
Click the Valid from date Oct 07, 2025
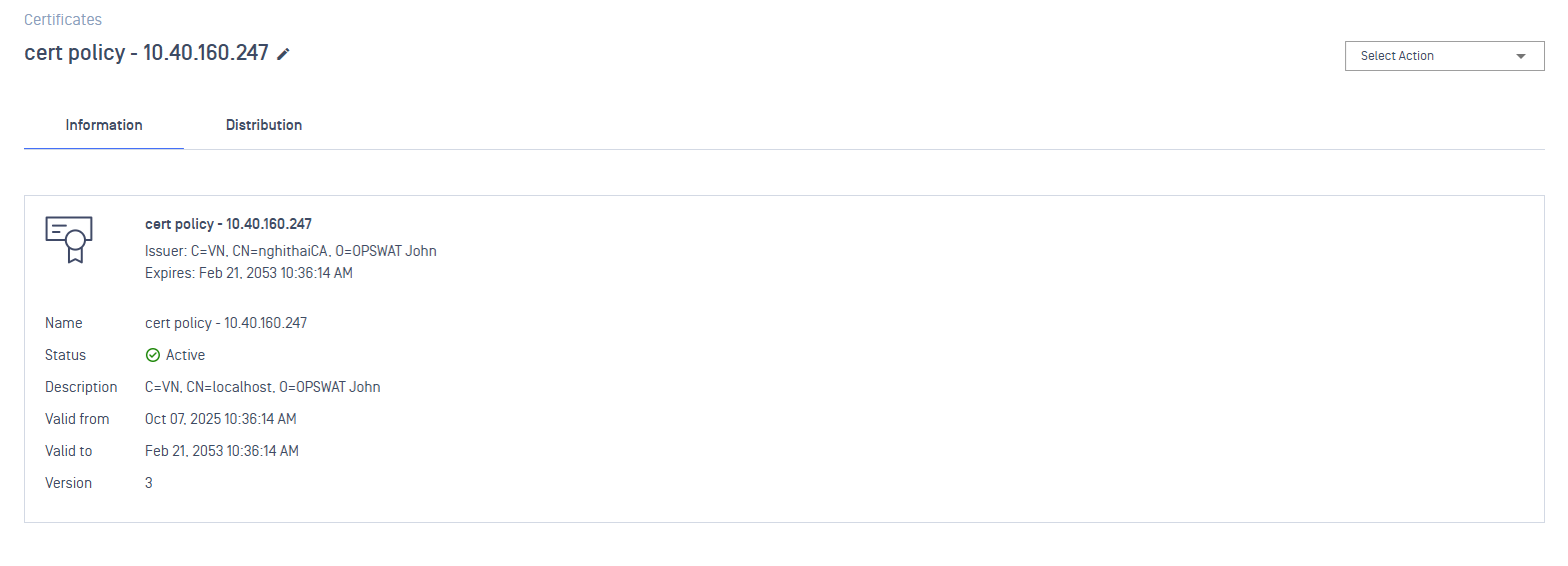coord(220,419)
